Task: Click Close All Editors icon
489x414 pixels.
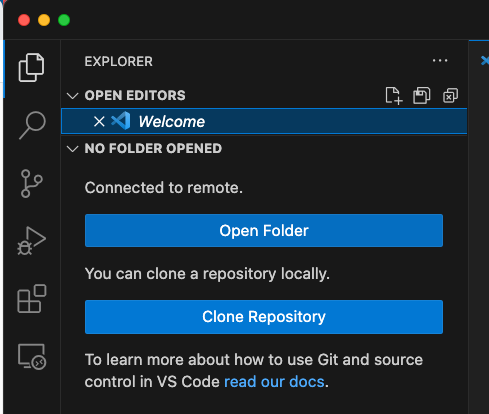Action: [450, 96]
